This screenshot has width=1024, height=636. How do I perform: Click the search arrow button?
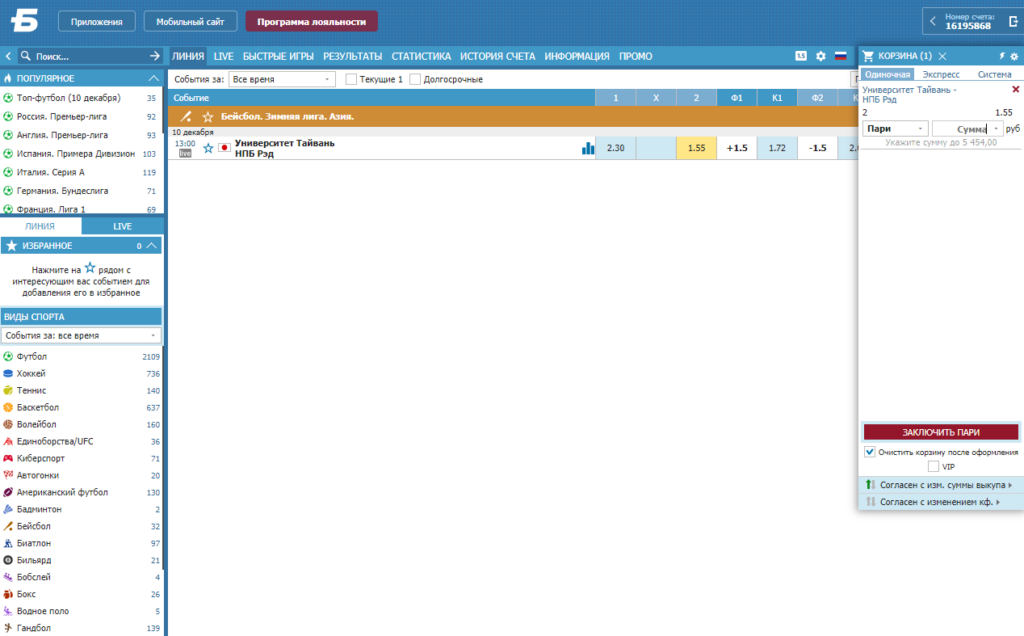(x=154, y=56)
